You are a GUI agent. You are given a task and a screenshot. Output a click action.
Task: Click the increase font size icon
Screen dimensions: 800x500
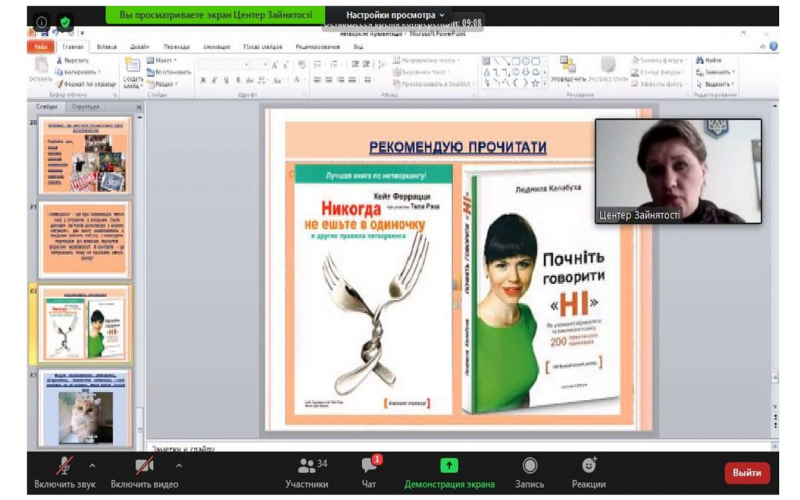(276, 65)
